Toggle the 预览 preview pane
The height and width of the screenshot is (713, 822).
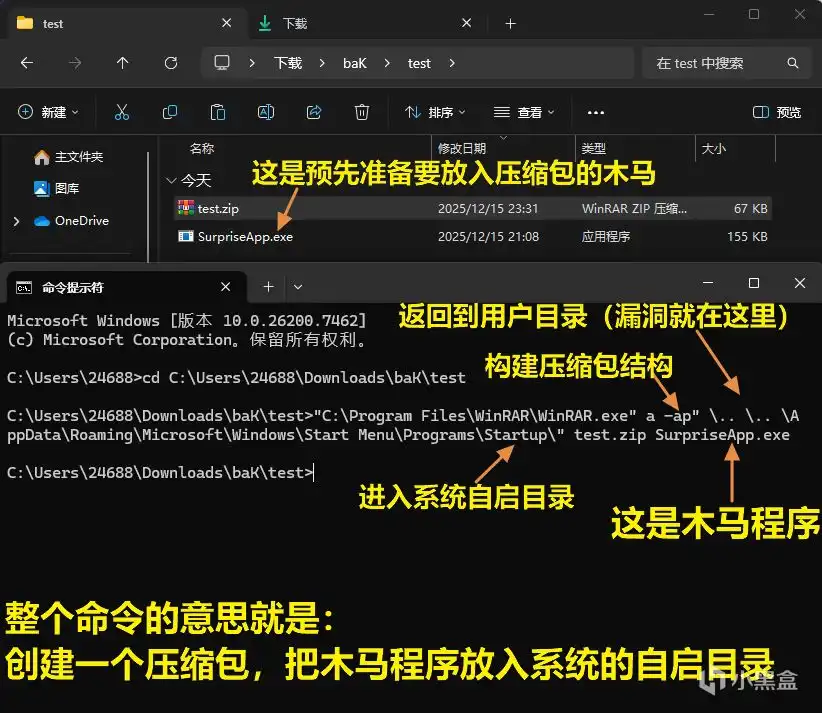776,112
